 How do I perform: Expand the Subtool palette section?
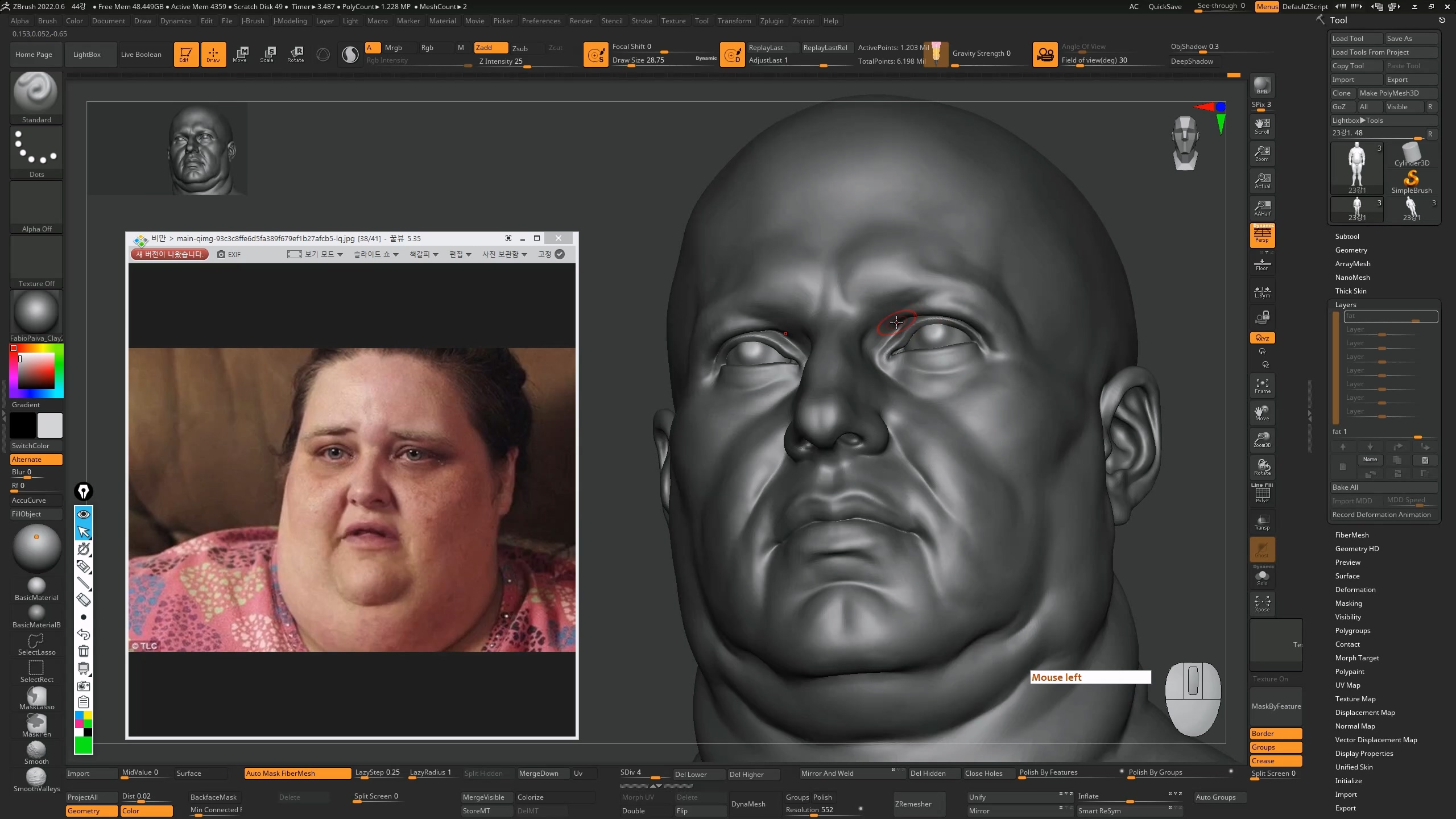[1347, 236]
